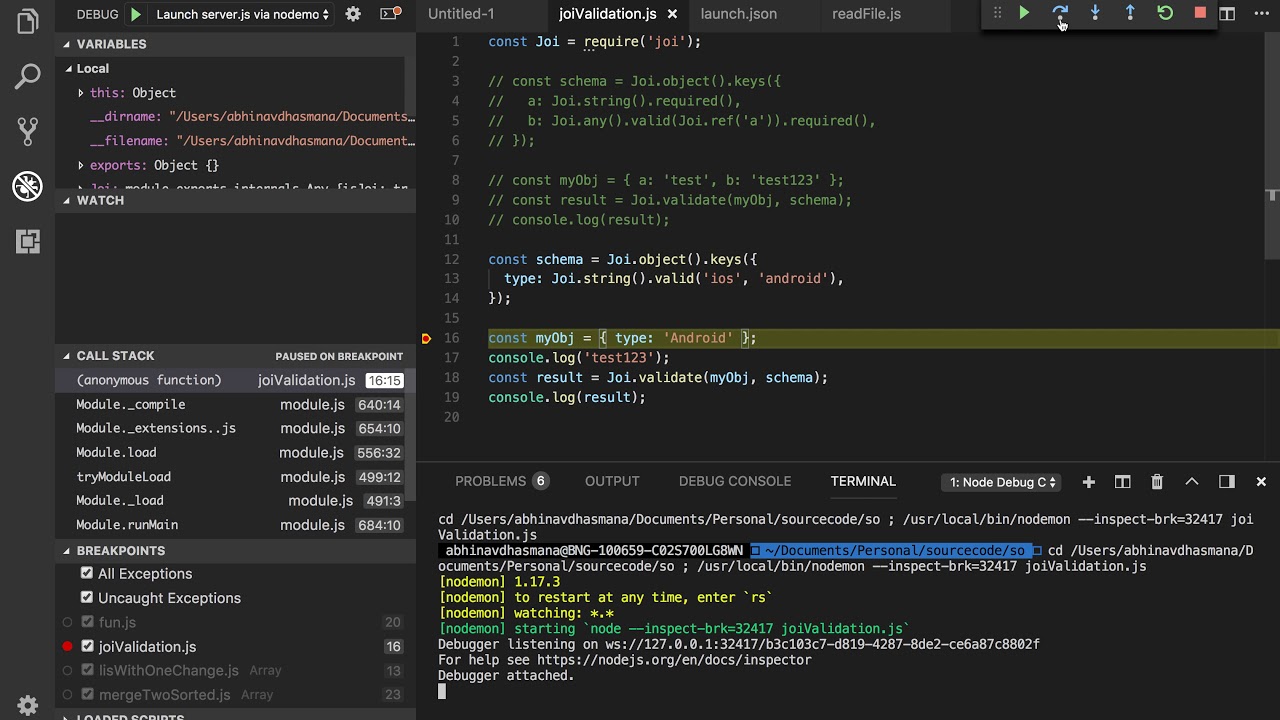The image size is (1280, 720).
Task: Split the editor to the side
Action: point(1227,14)
